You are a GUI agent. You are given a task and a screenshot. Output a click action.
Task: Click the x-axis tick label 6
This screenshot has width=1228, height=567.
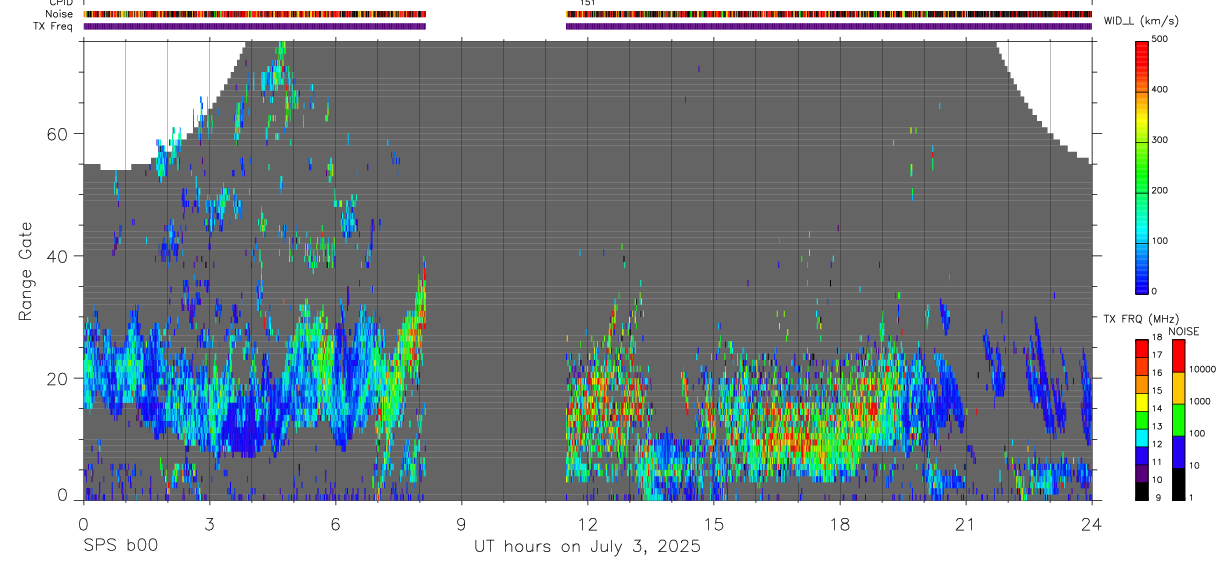coord(335,525)
